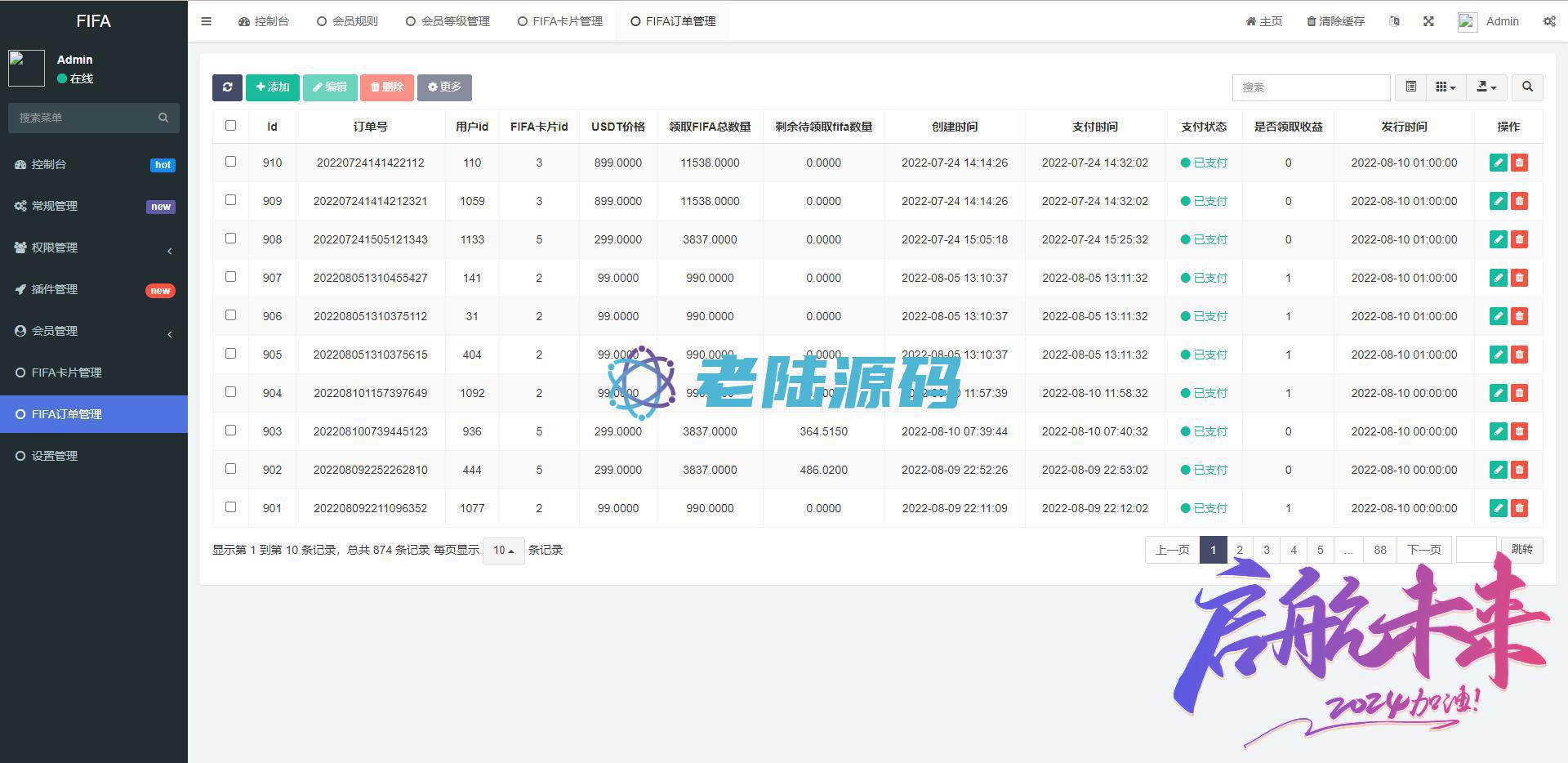This screenshot has height=763, width=1568.
Task: Open the 10 records-per-page dropdown
Action: coord(503,551)
